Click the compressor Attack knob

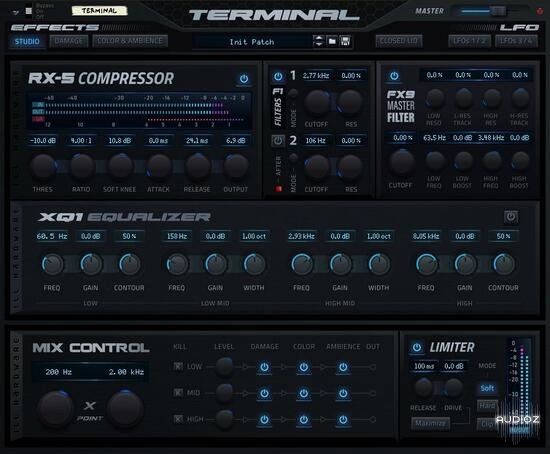coord(159,166)
